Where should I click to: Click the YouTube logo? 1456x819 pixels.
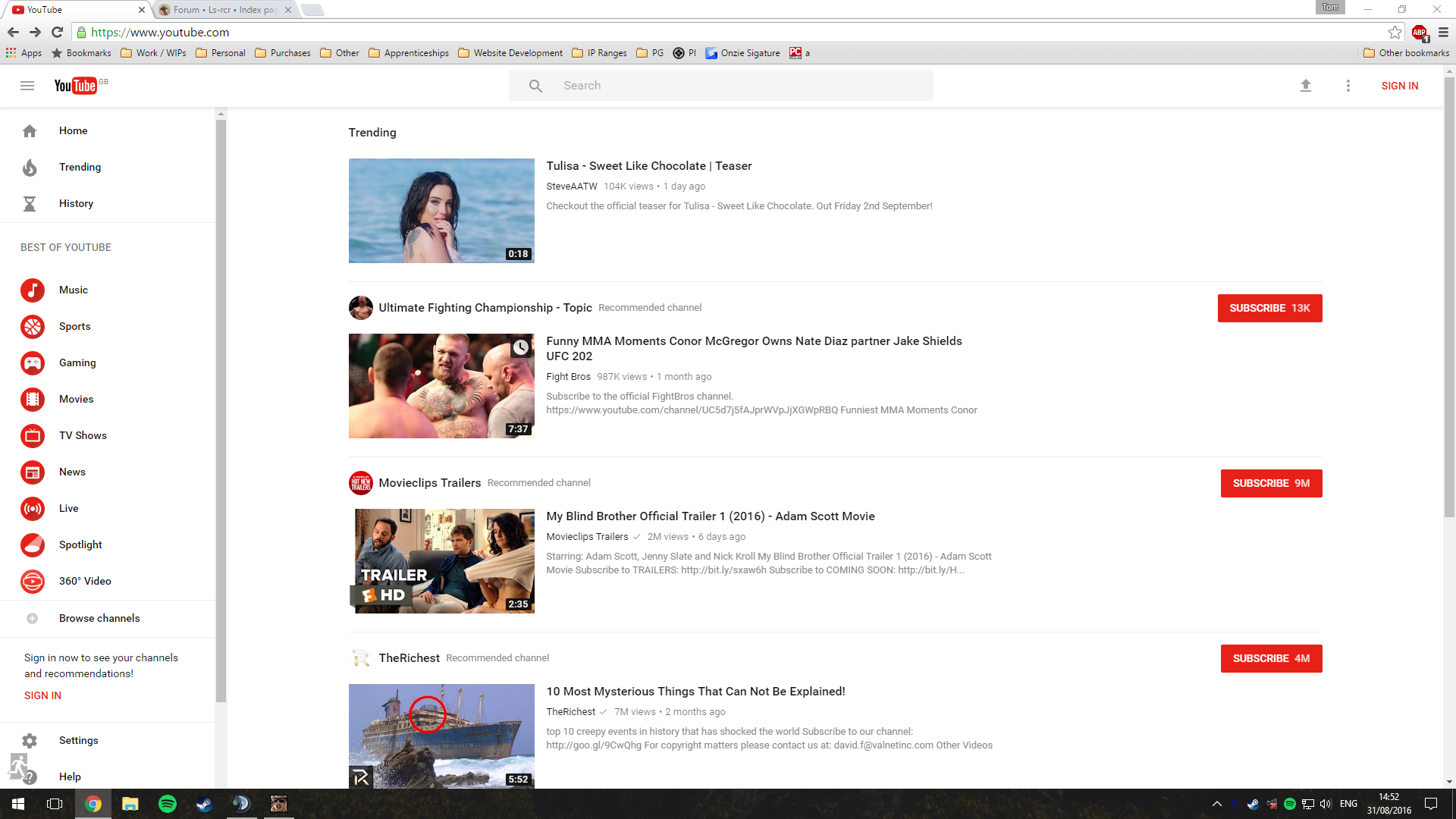pos(76,86)
